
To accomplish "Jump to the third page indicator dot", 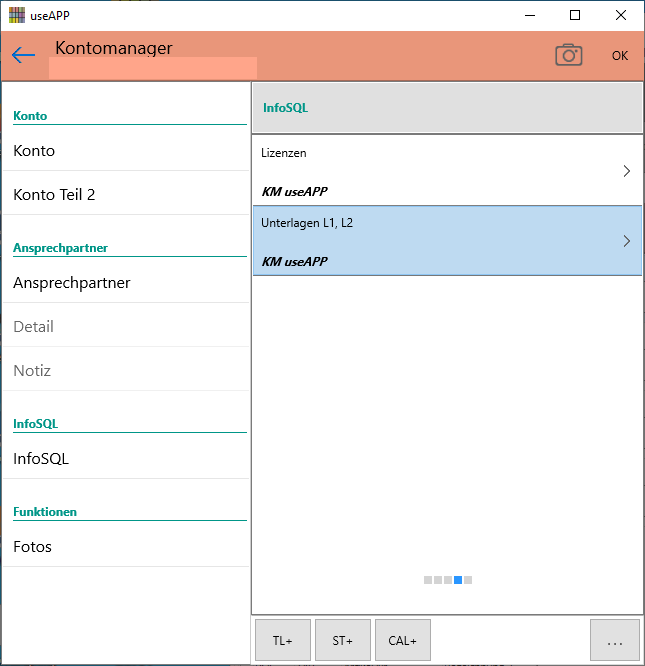I will tap(448, 580).
